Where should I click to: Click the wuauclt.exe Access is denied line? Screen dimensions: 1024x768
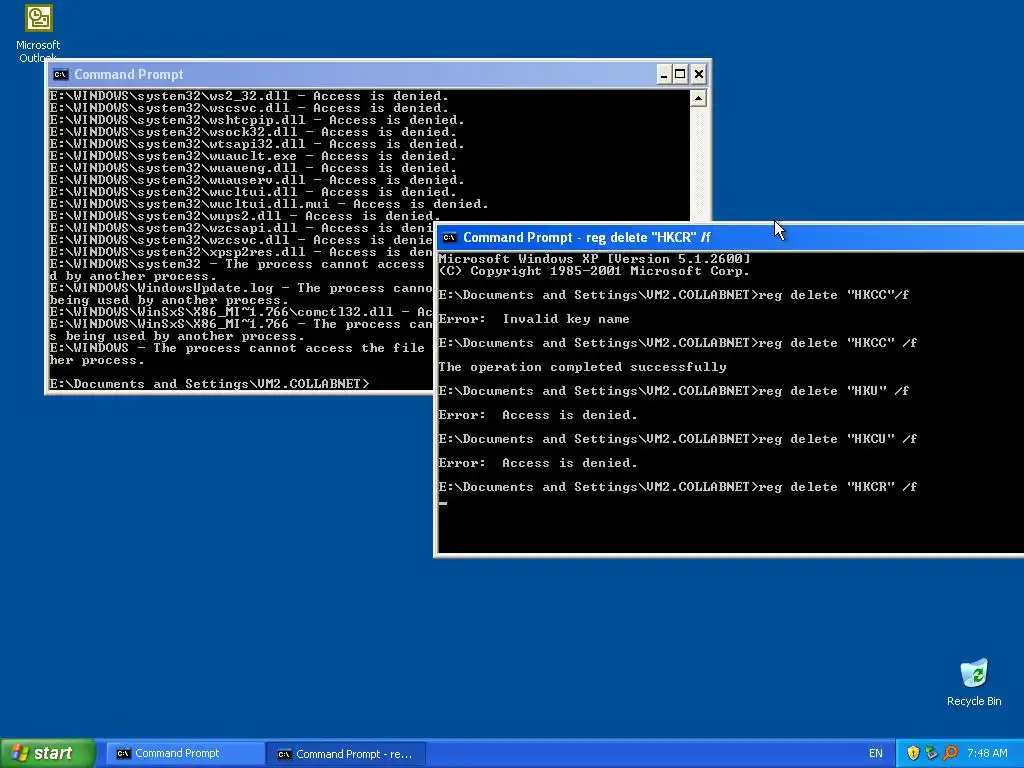tap(253, 156)
